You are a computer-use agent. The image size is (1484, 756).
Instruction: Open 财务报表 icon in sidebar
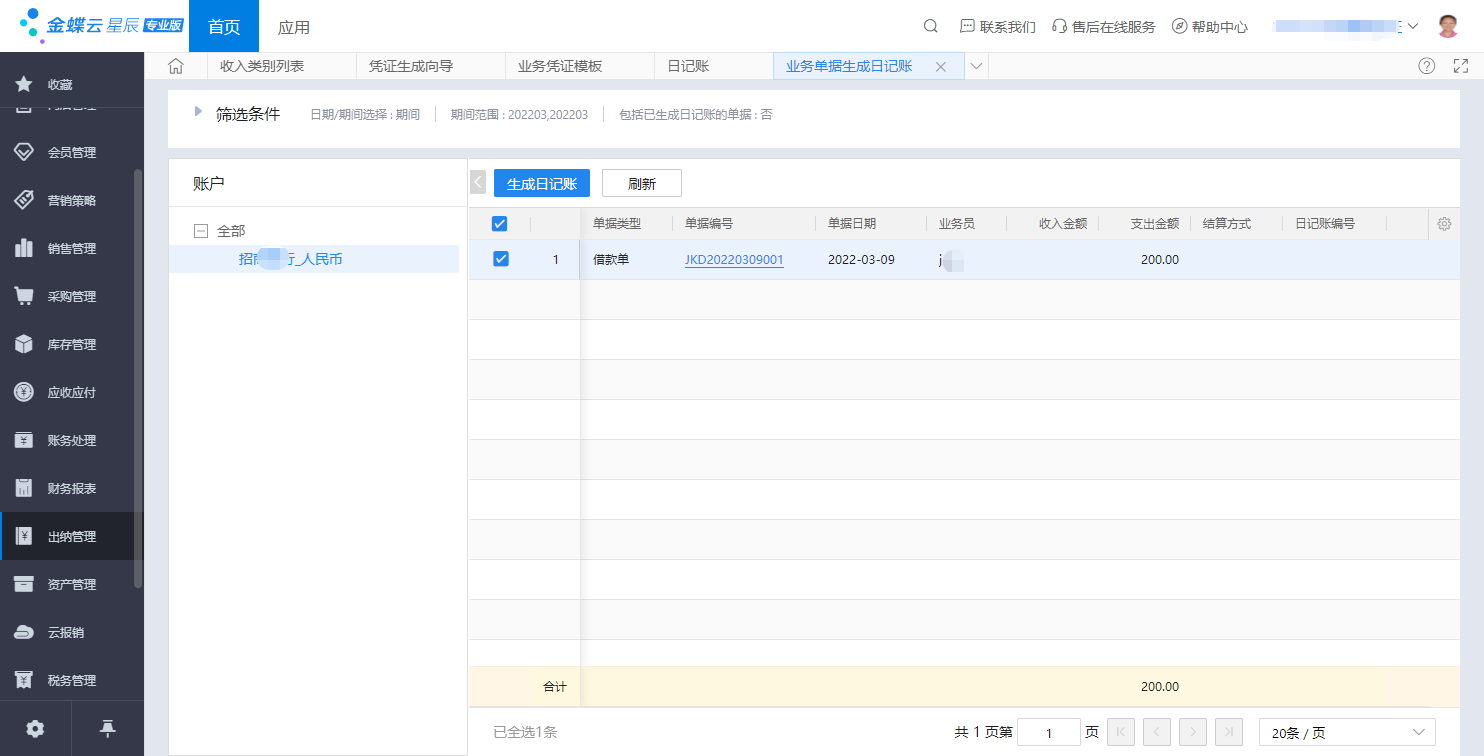(x=24, y=488)
